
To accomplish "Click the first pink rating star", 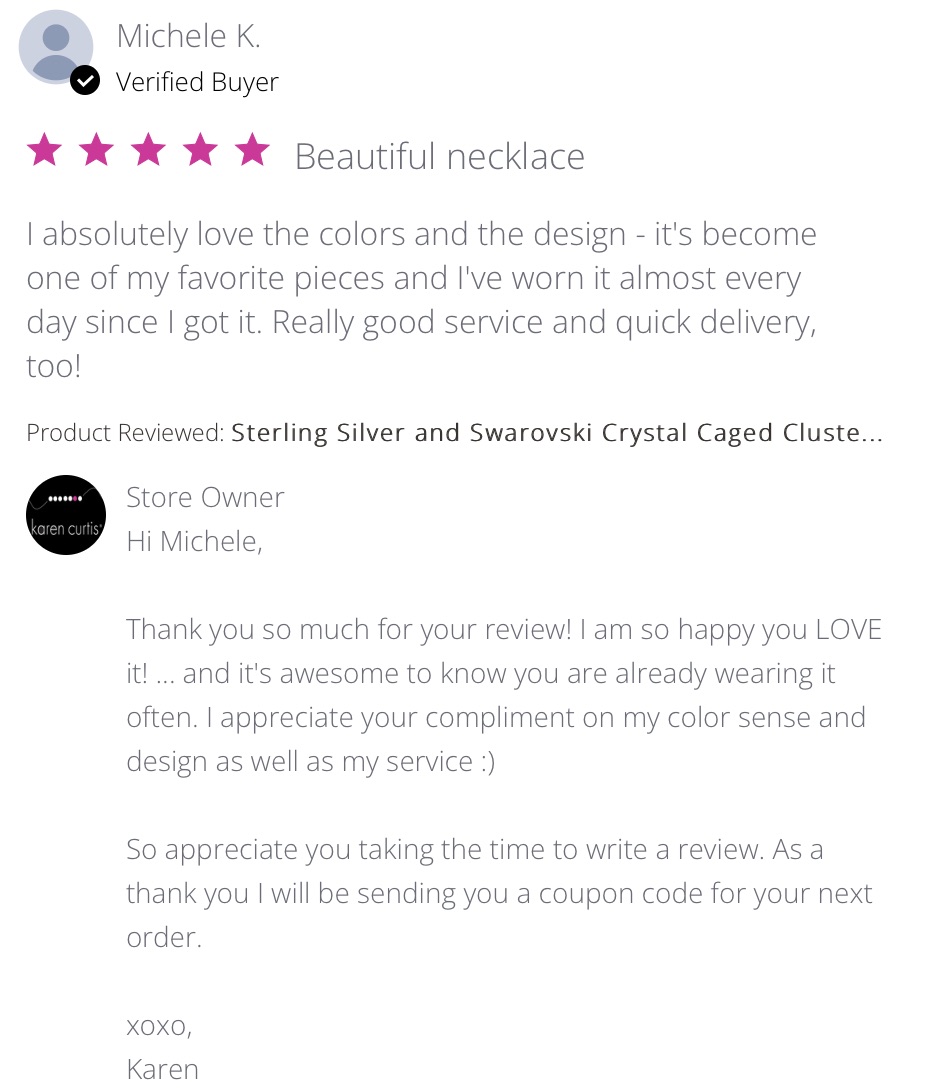I will (44, 150).
